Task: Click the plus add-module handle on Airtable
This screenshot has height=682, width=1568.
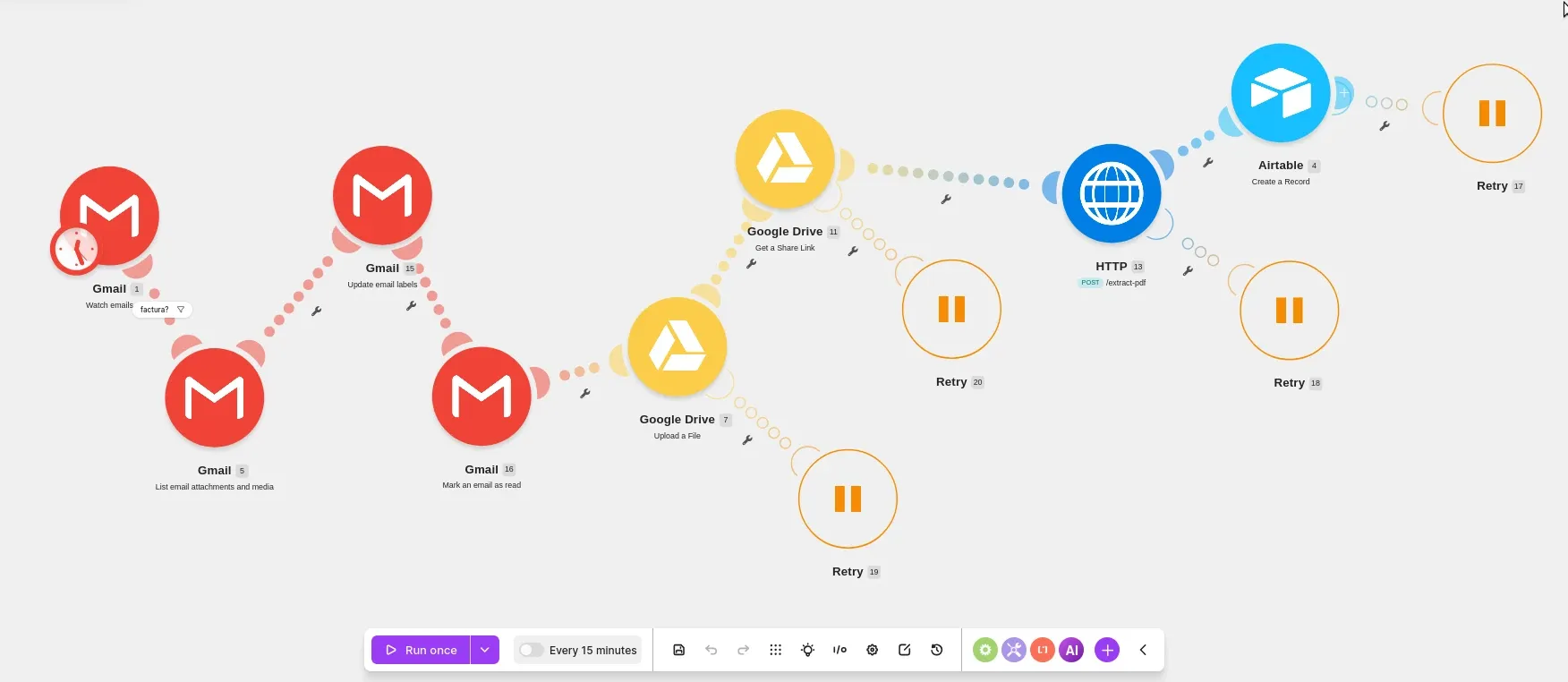Action: point(1343,92)
